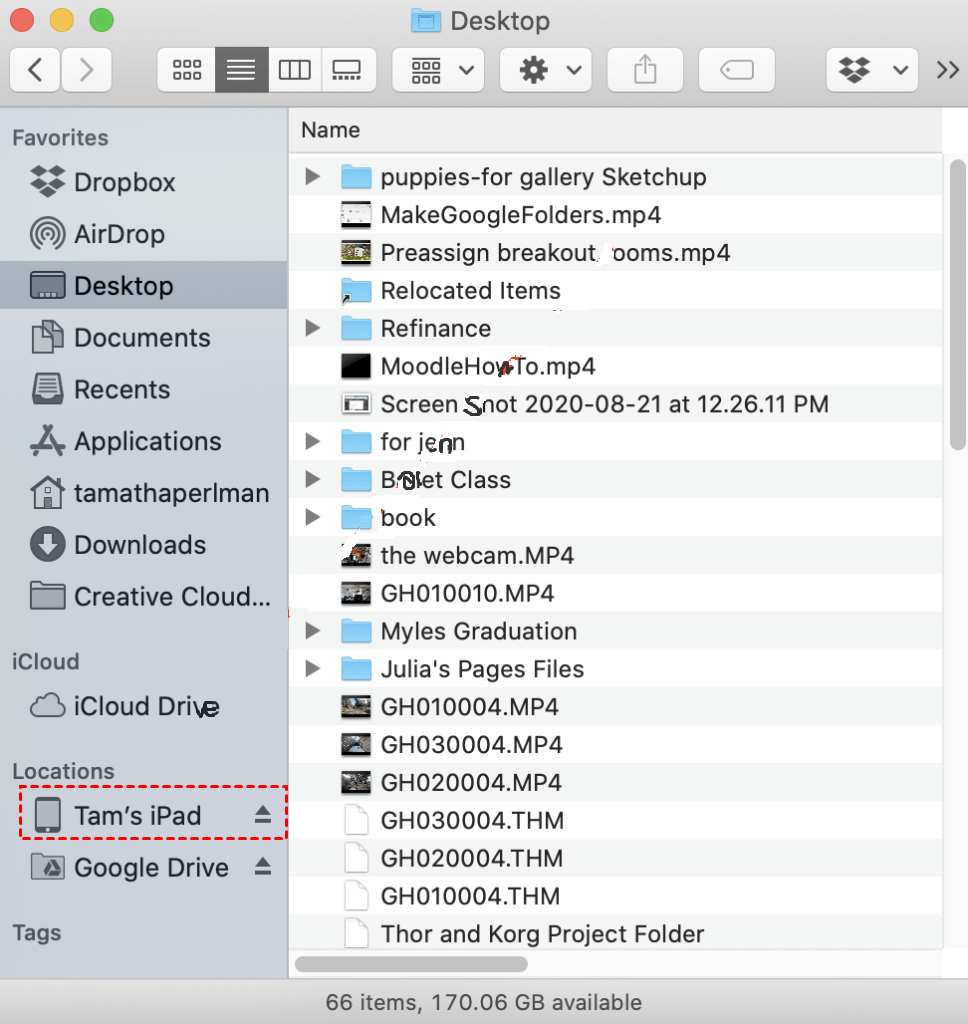Open Recents in the sidebar
The height and width of the screenshot is (1024, 968).
click(144, 389)
